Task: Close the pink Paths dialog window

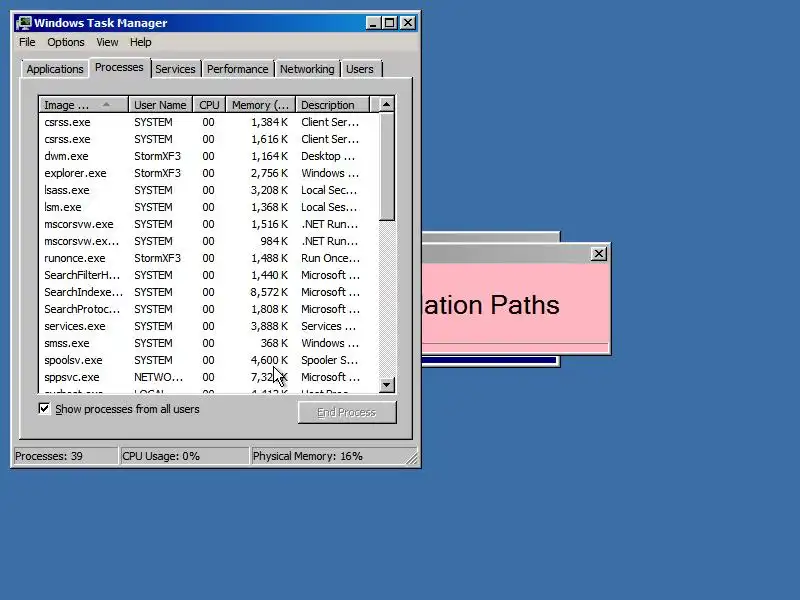Action: [x=598, y=254]
